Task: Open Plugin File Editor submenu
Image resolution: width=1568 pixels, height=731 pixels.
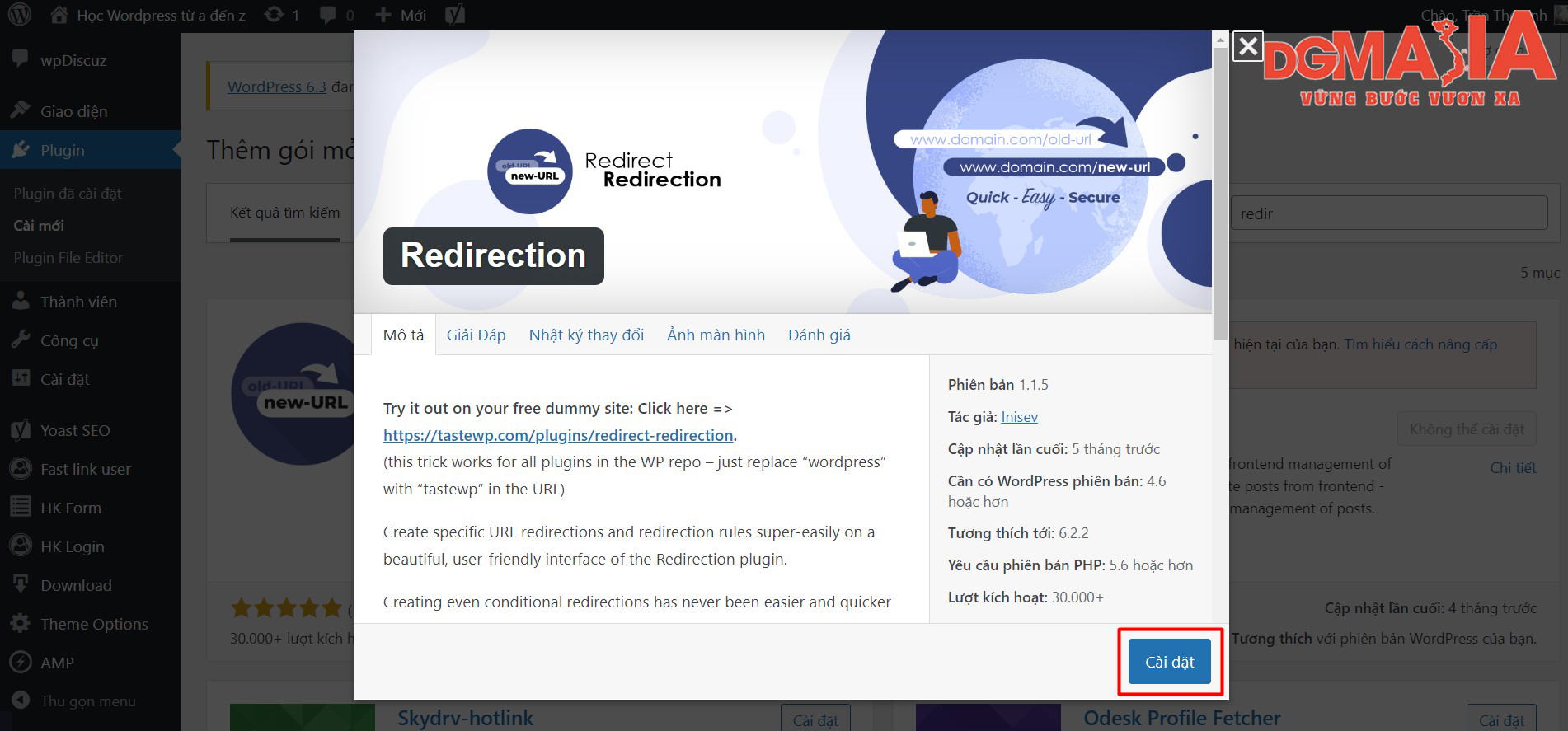Action: (68, 257)
